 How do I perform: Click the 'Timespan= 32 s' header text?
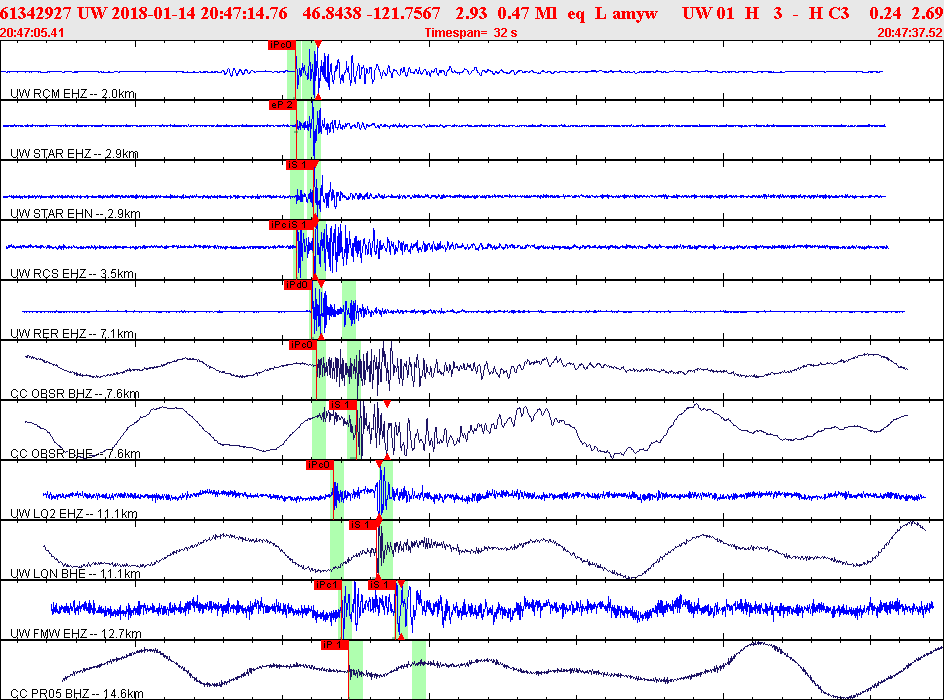(x=471, y=33)
